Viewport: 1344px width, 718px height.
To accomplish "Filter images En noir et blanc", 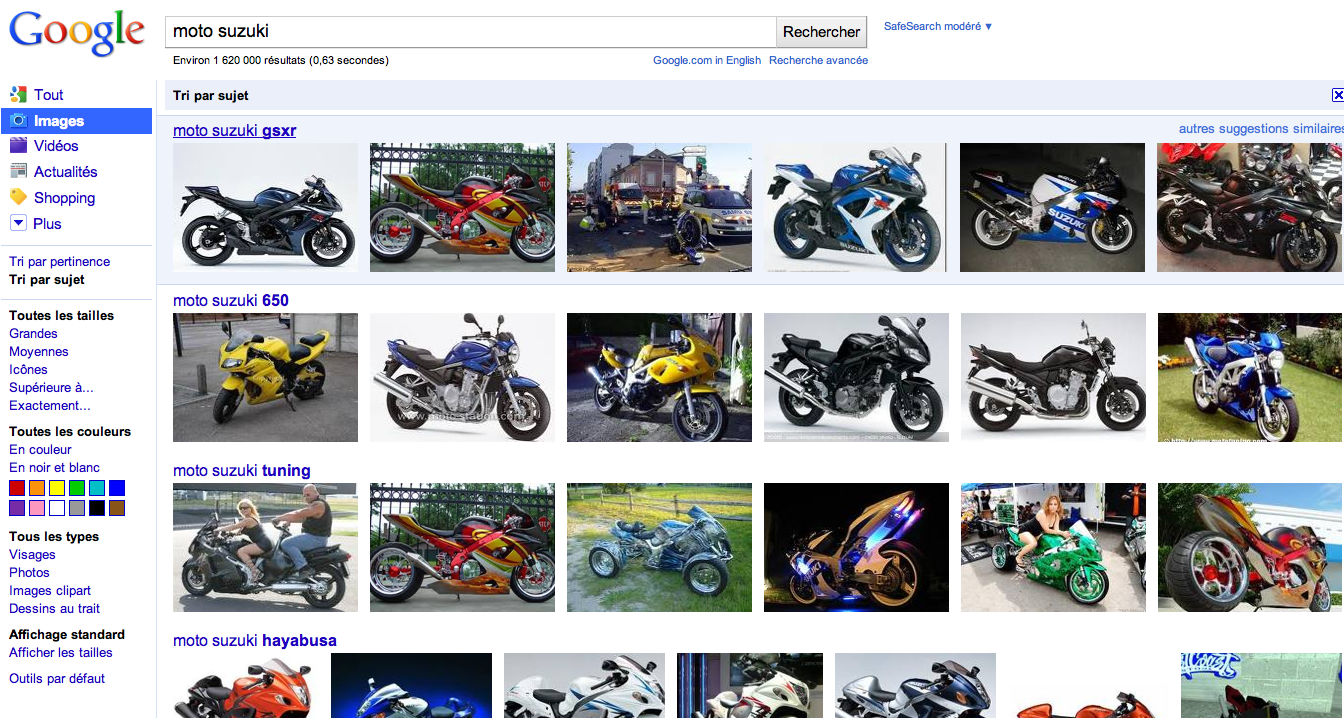I will 55,468.
